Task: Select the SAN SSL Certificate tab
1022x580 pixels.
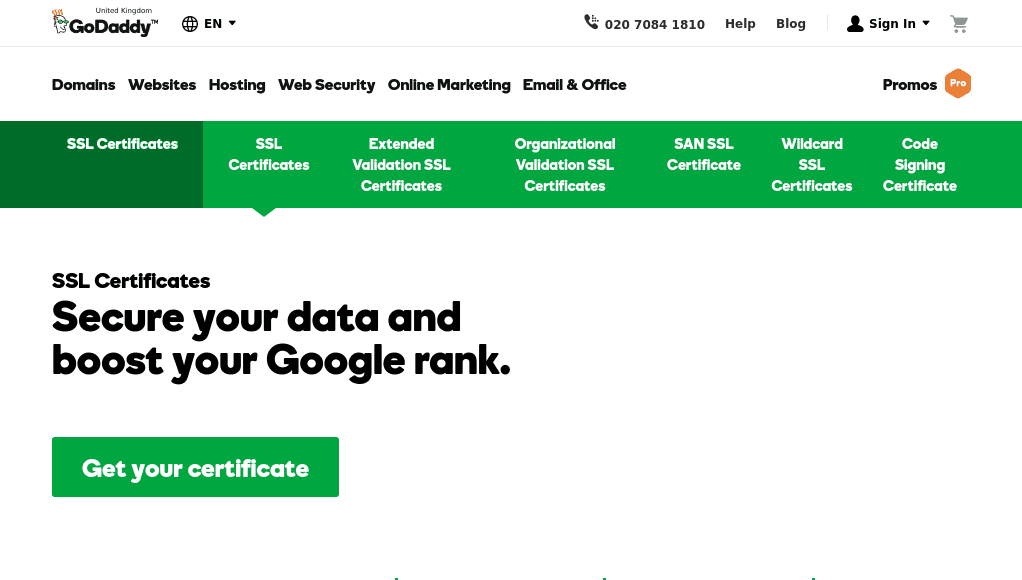Action: (x=704, y=154)
